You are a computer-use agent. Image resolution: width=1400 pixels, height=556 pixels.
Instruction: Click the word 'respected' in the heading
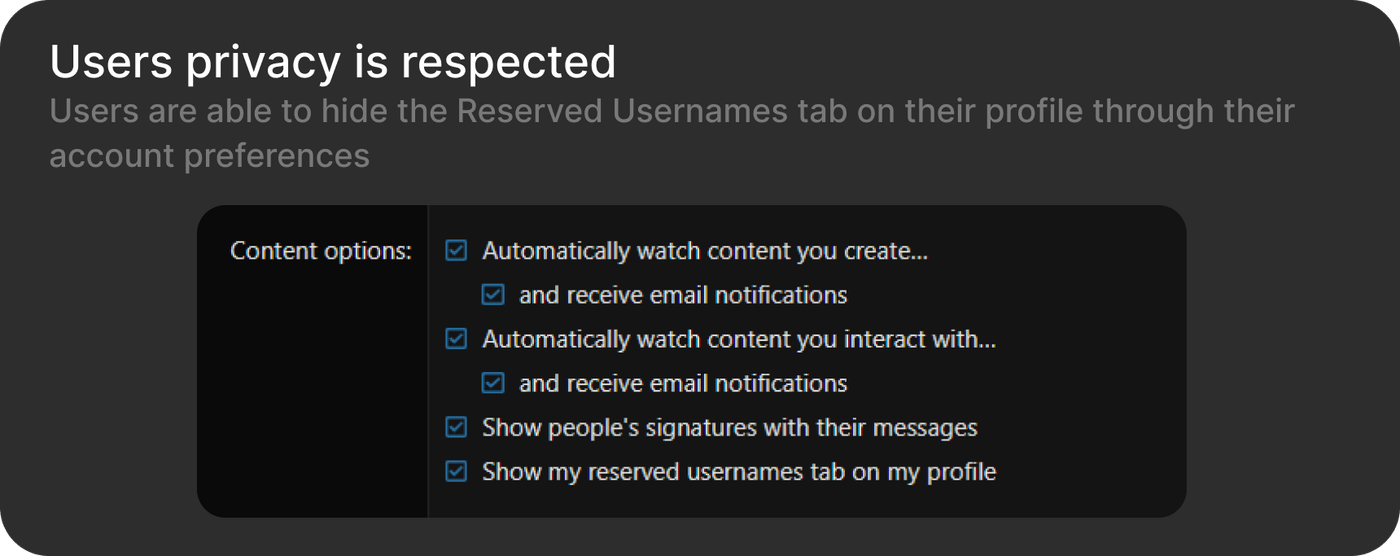508,63
